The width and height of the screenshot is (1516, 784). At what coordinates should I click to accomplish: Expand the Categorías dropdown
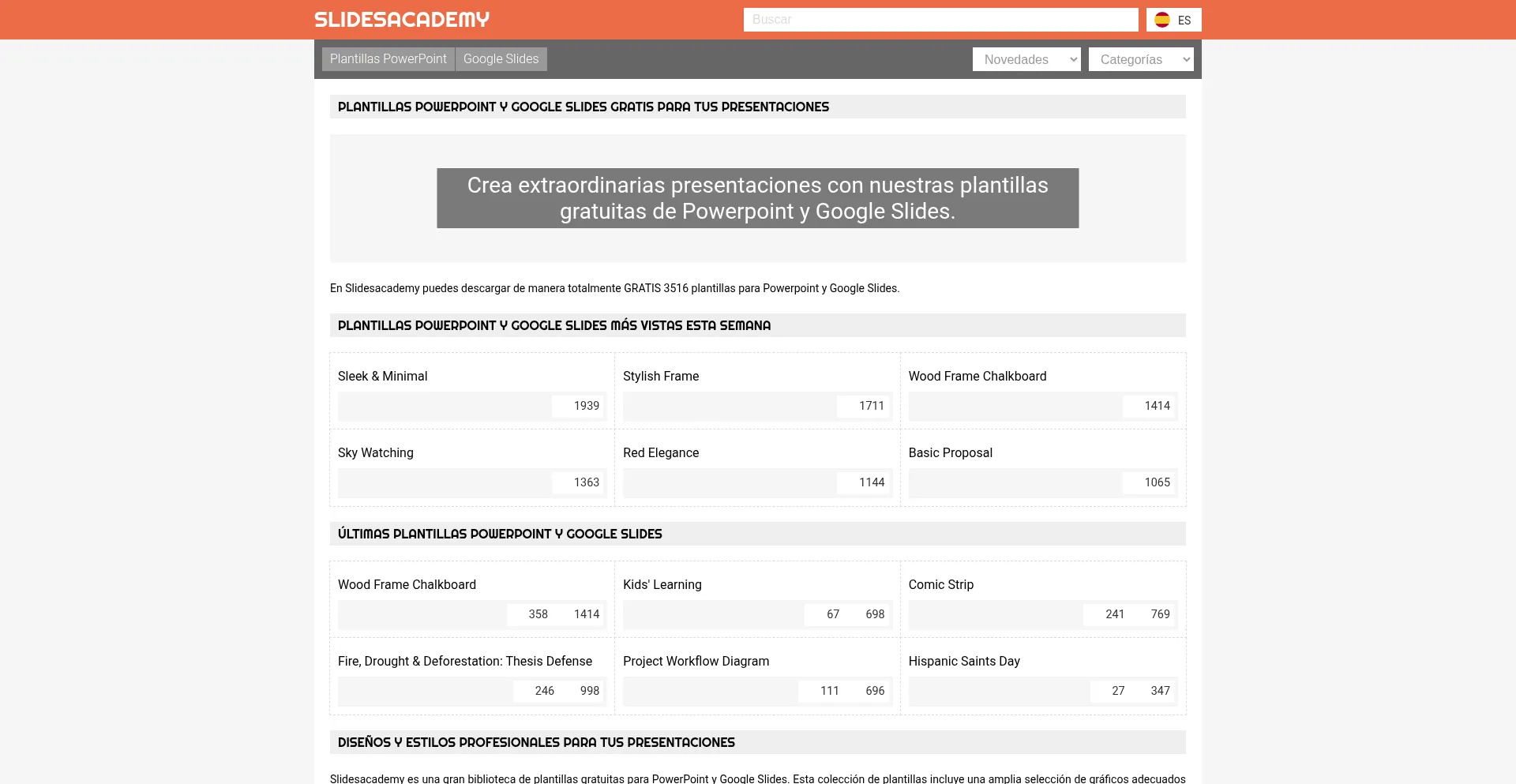pyautogui.click(x=1140, y=59)
